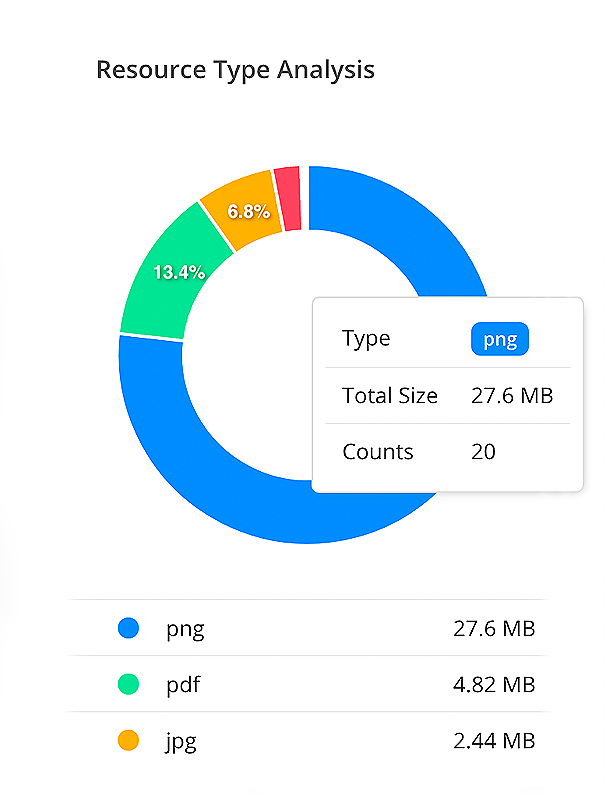Click the 6.8% percentage label

(249, 211)
